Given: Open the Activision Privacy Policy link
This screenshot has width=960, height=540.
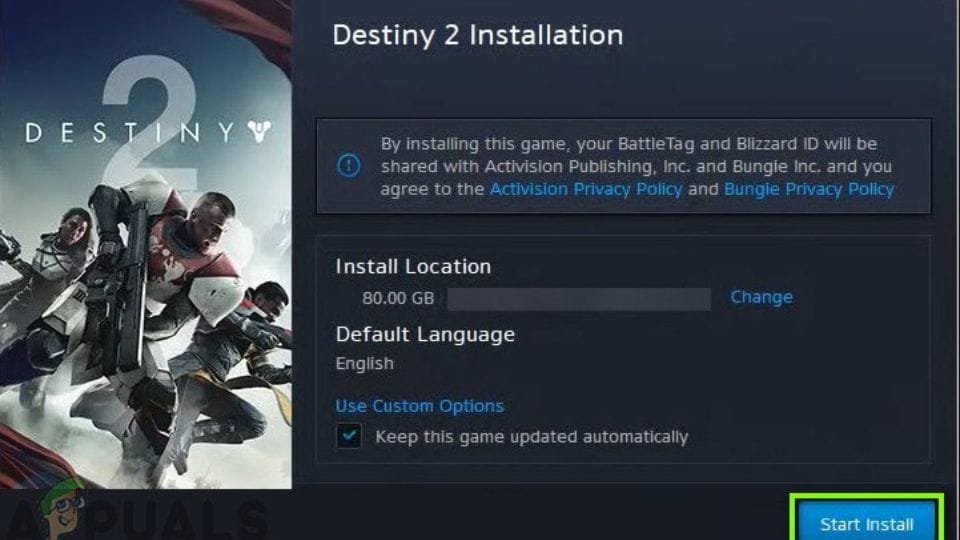Looking at the screenshot, I should (586, 189).
